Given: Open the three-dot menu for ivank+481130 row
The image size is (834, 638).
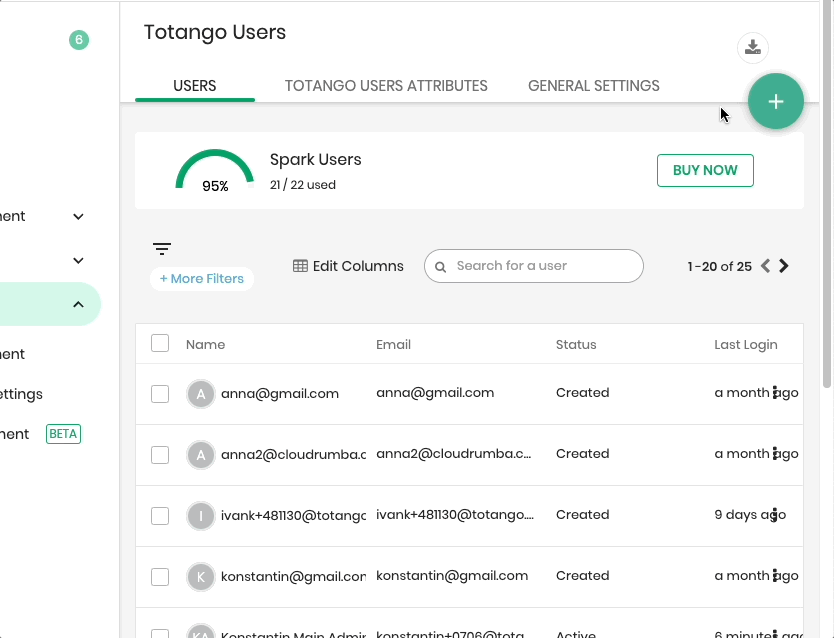Looking at the screenshot, I should [x=775, y=515].
